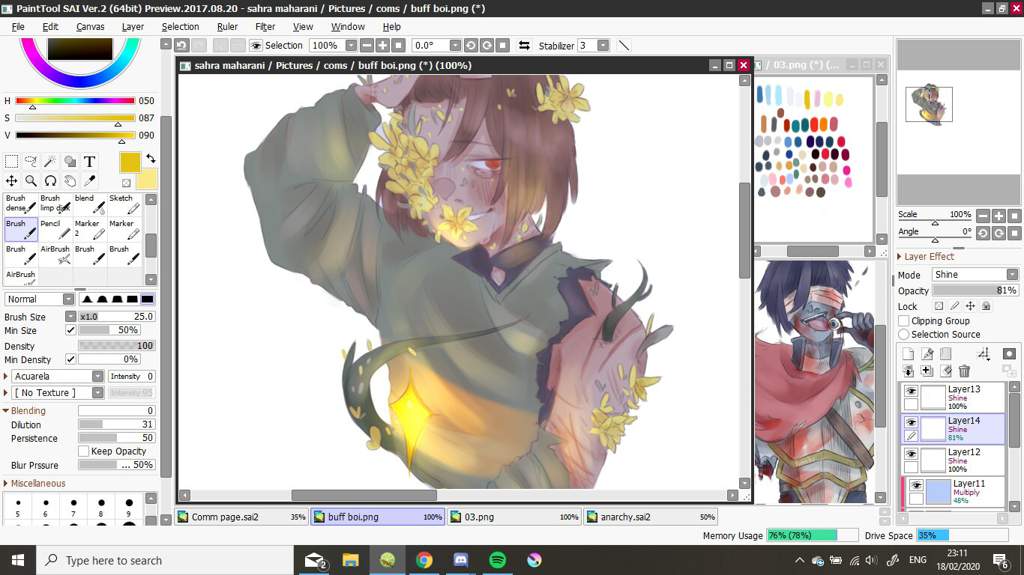Screen dimensions: 1024x575
Task: Choose the Brush dense preset
Action: click(x=20, y=204)
